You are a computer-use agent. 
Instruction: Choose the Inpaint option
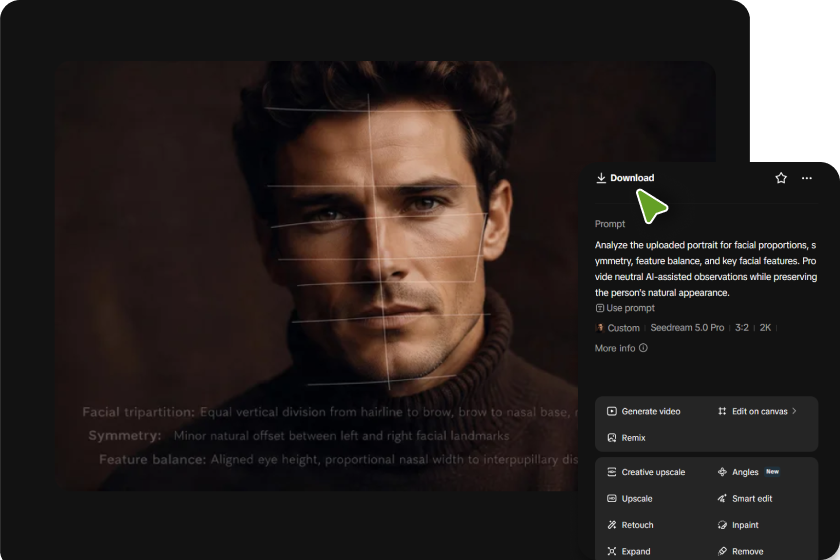click(738, 525)
